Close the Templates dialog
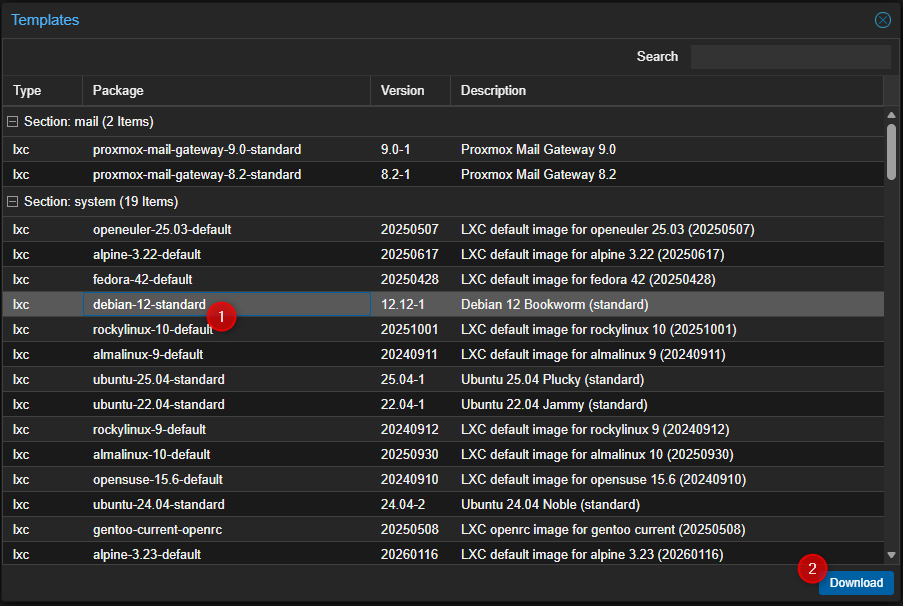The width and height of the screenshot is (903, 606). (x=882, y=19)
